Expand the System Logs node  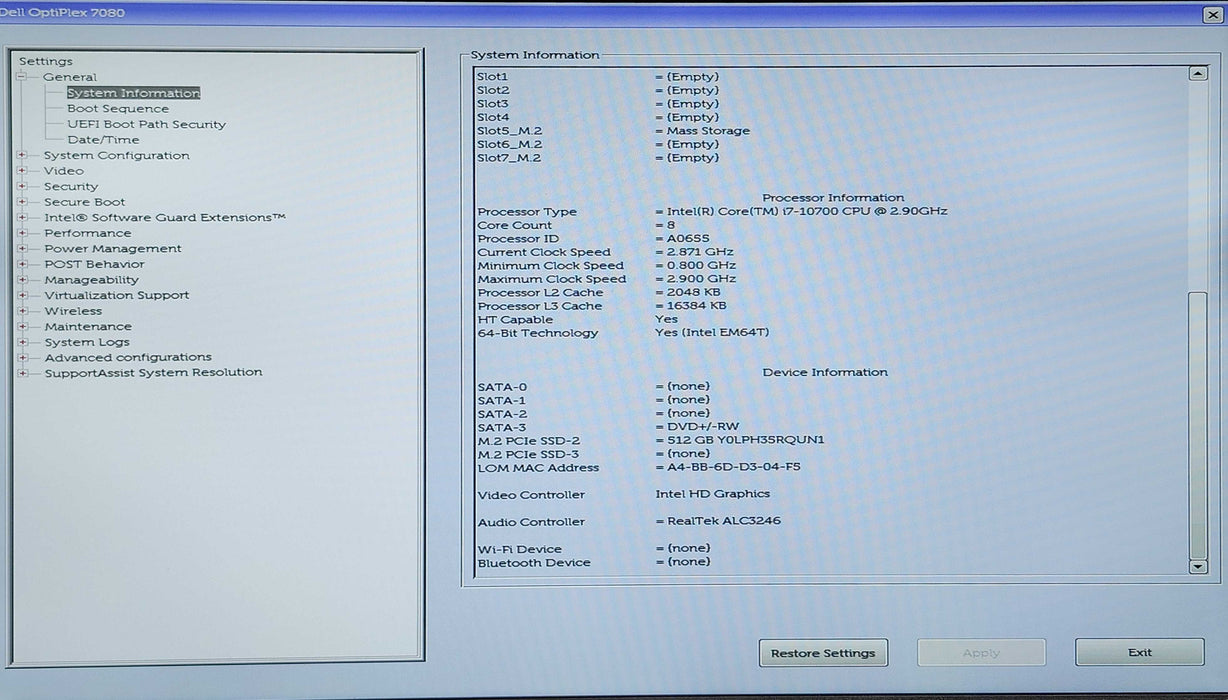coord(21,342)
